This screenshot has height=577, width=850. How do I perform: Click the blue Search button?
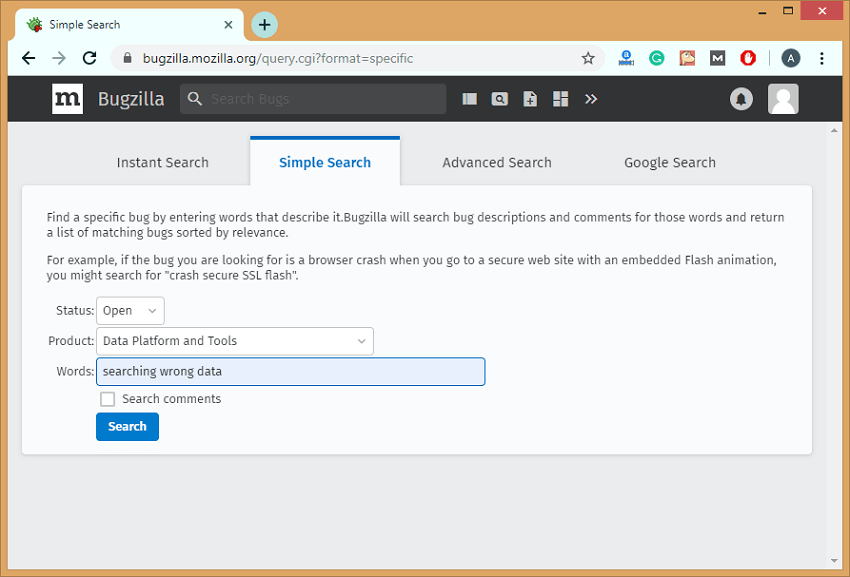coord(127,426)
